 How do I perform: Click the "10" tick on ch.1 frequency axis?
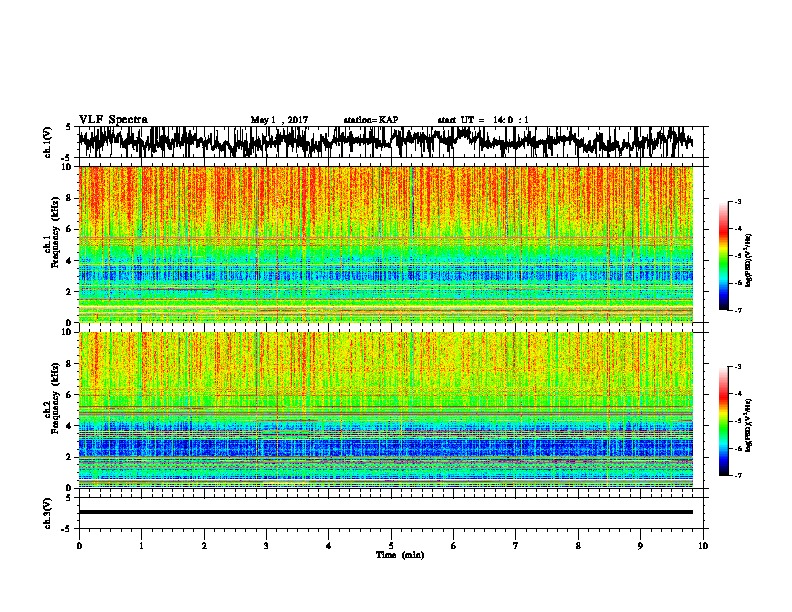(69, 167)
